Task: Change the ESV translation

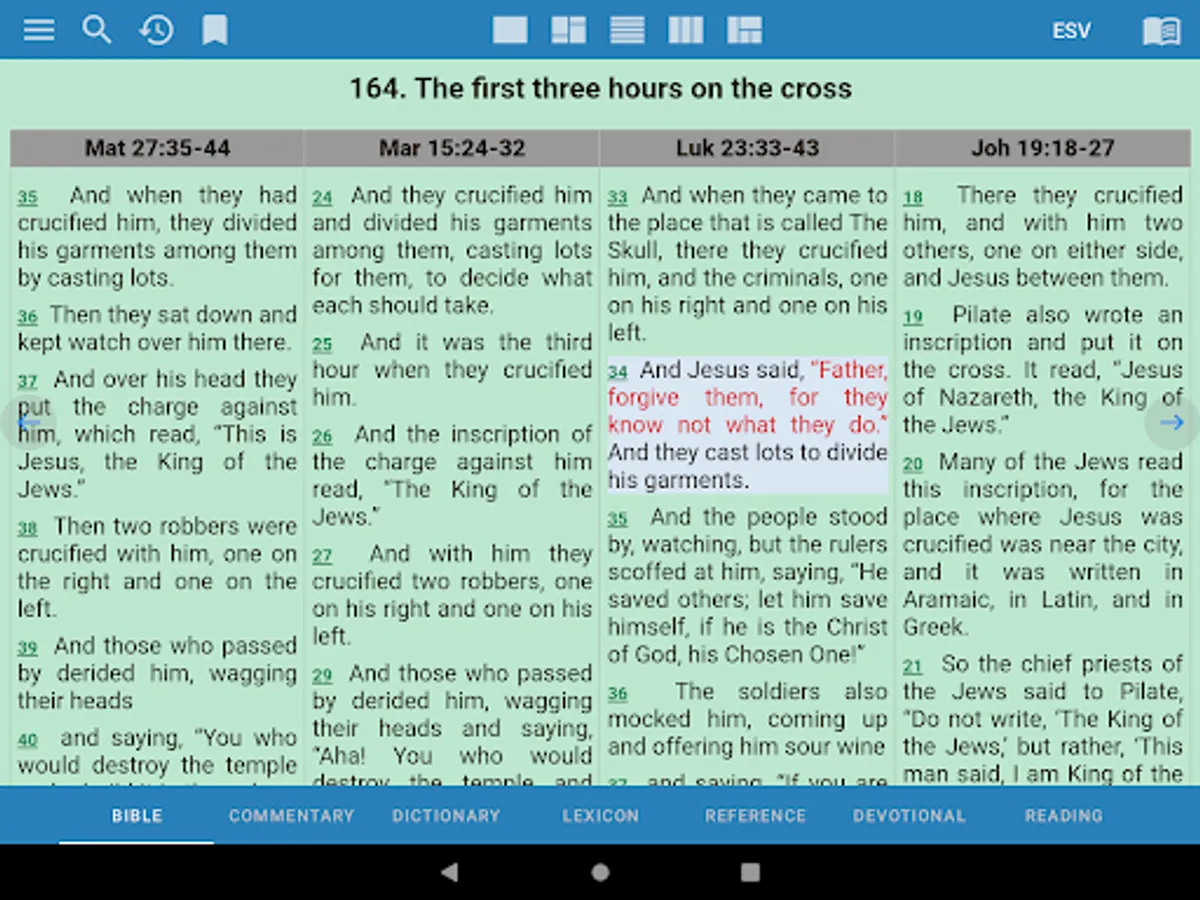Action: pyautogui.click(x=1071, y=31)
